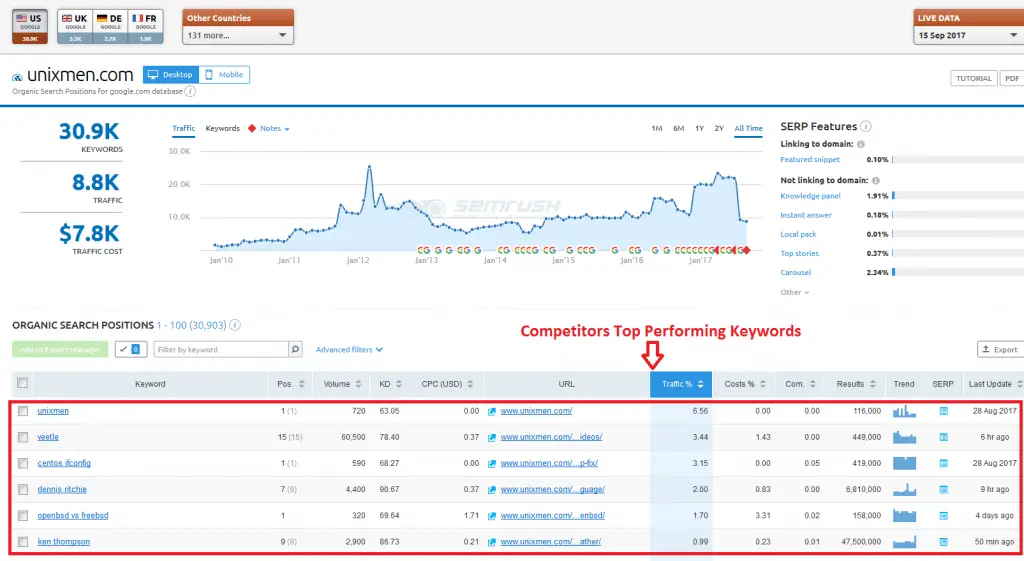Image resolution: width=1024 pixels, height=561 pixels.
Task: Click the red diamond Notes marker icon
Action: (251, 129)
